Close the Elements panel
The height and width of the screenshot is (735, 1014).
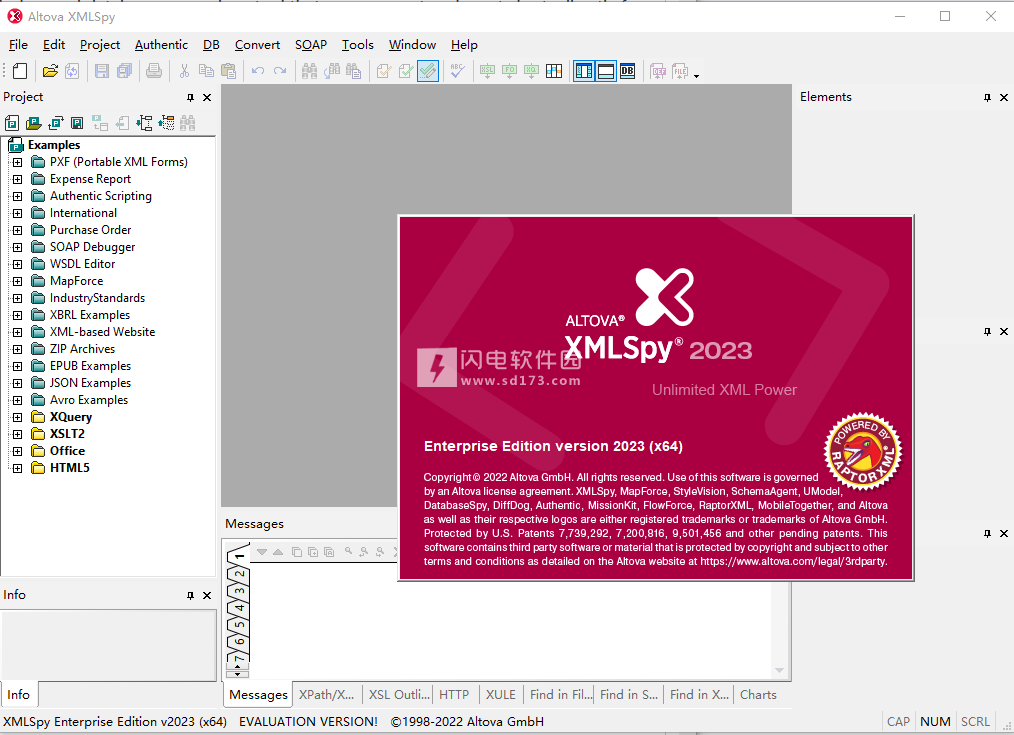1004,98
